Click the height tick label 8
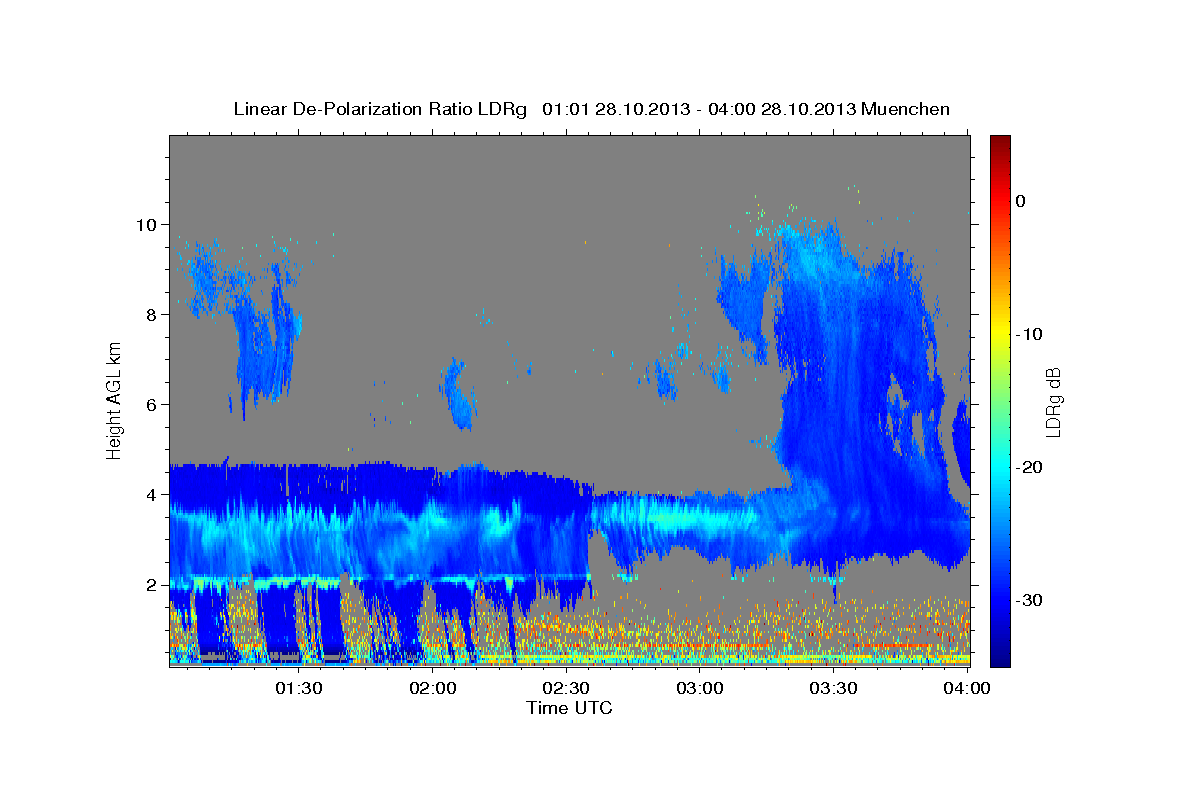 pyautogui.click(x=152, y=314)
